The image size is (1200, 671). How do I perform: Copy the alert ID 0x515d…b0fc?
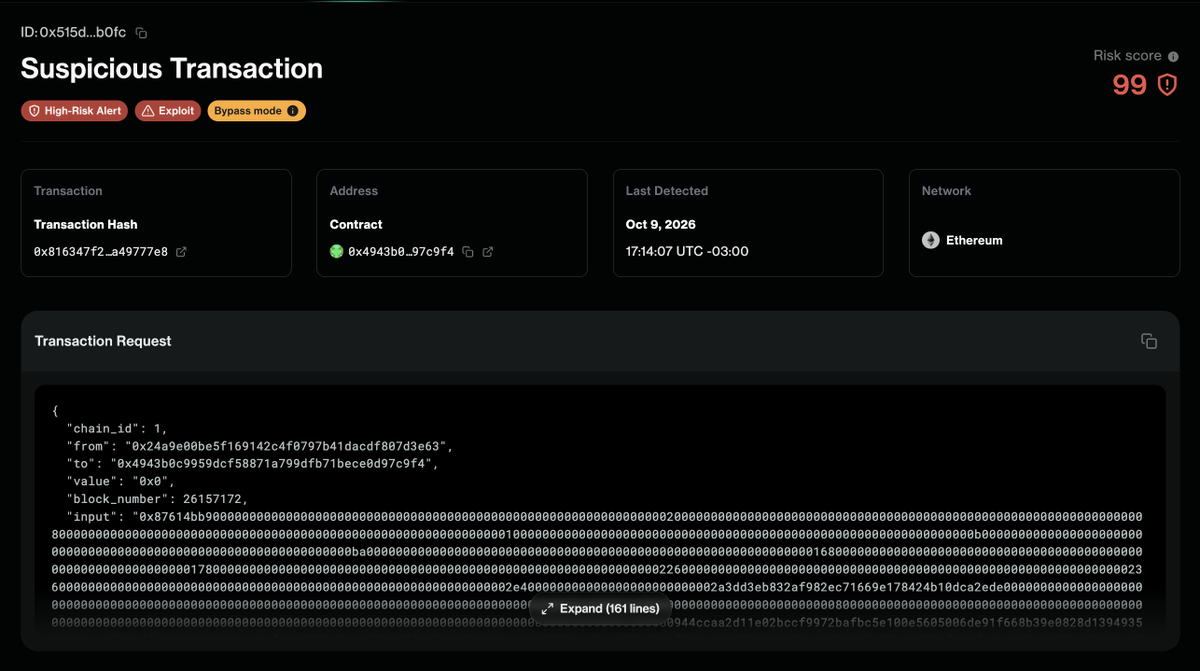[x=141, y=33]
